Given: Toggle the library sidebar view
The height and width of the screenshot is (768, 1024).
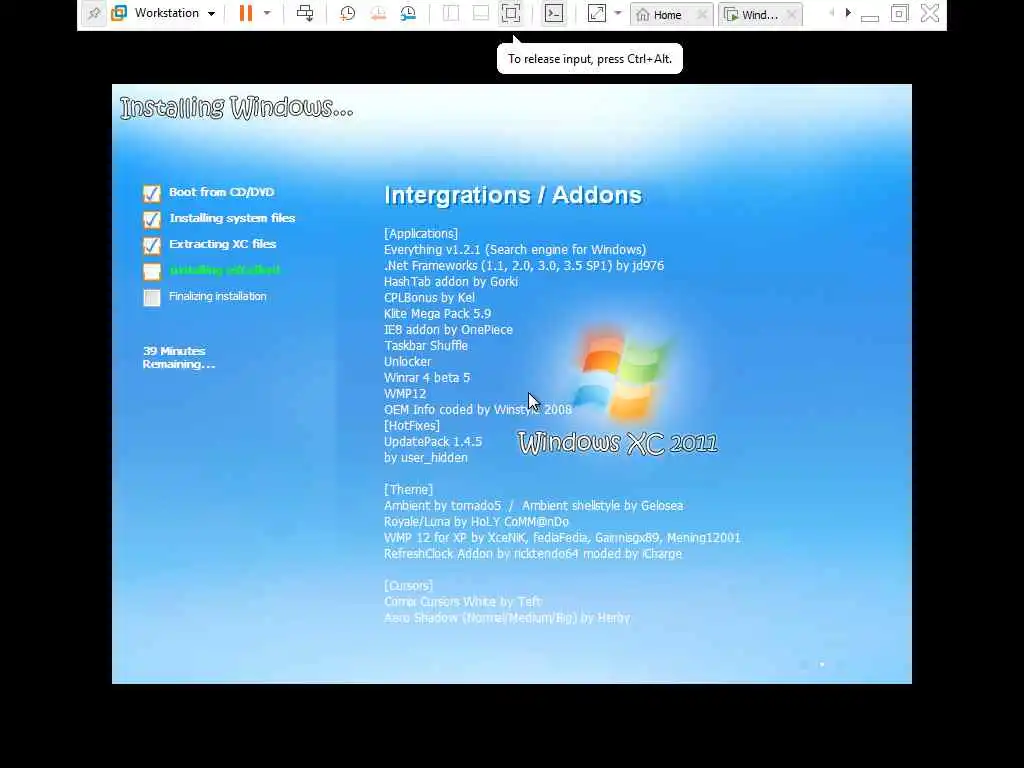Looking at the screenshot, I should [x=451, y=13].
